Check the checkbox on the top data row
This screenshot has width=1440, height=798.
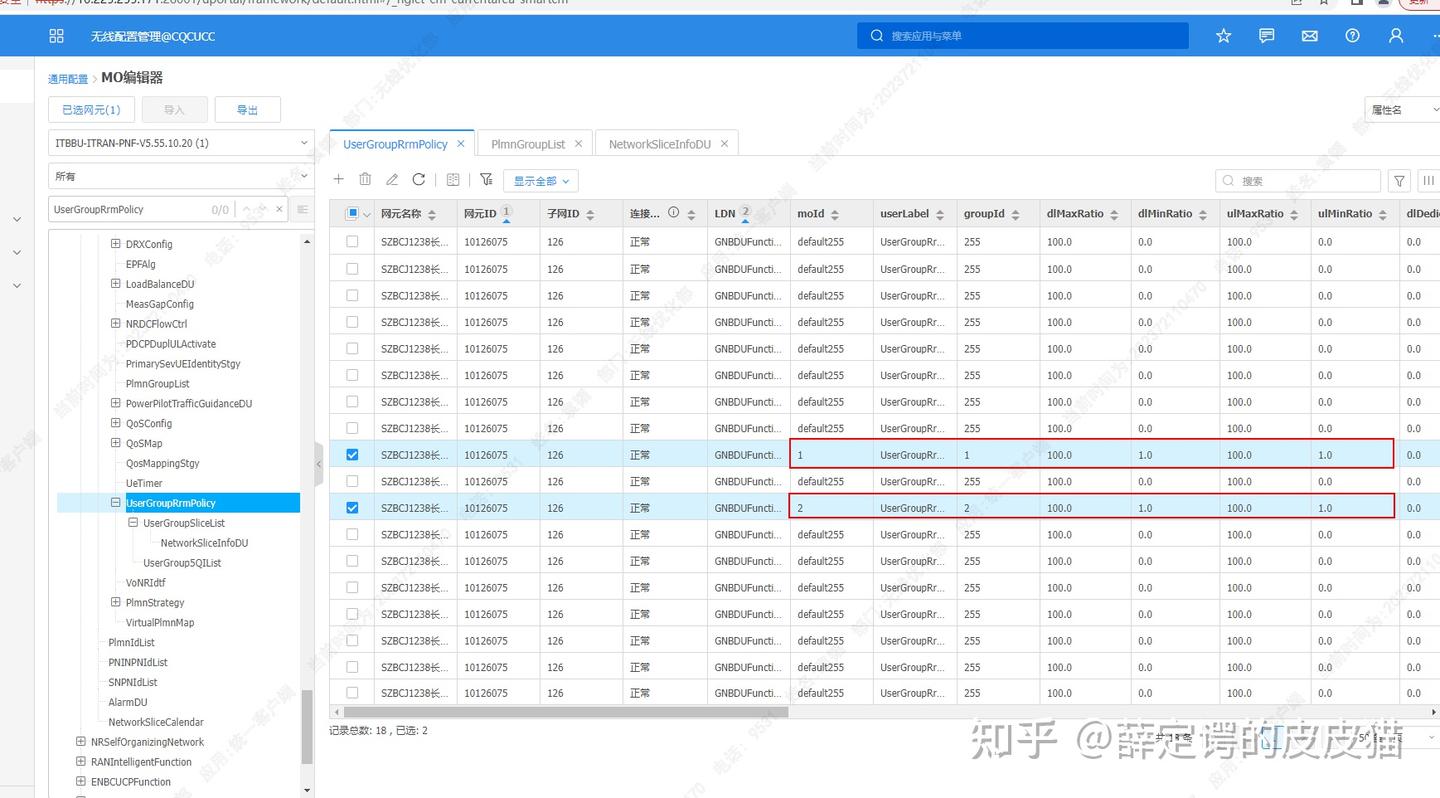[351, 241]
